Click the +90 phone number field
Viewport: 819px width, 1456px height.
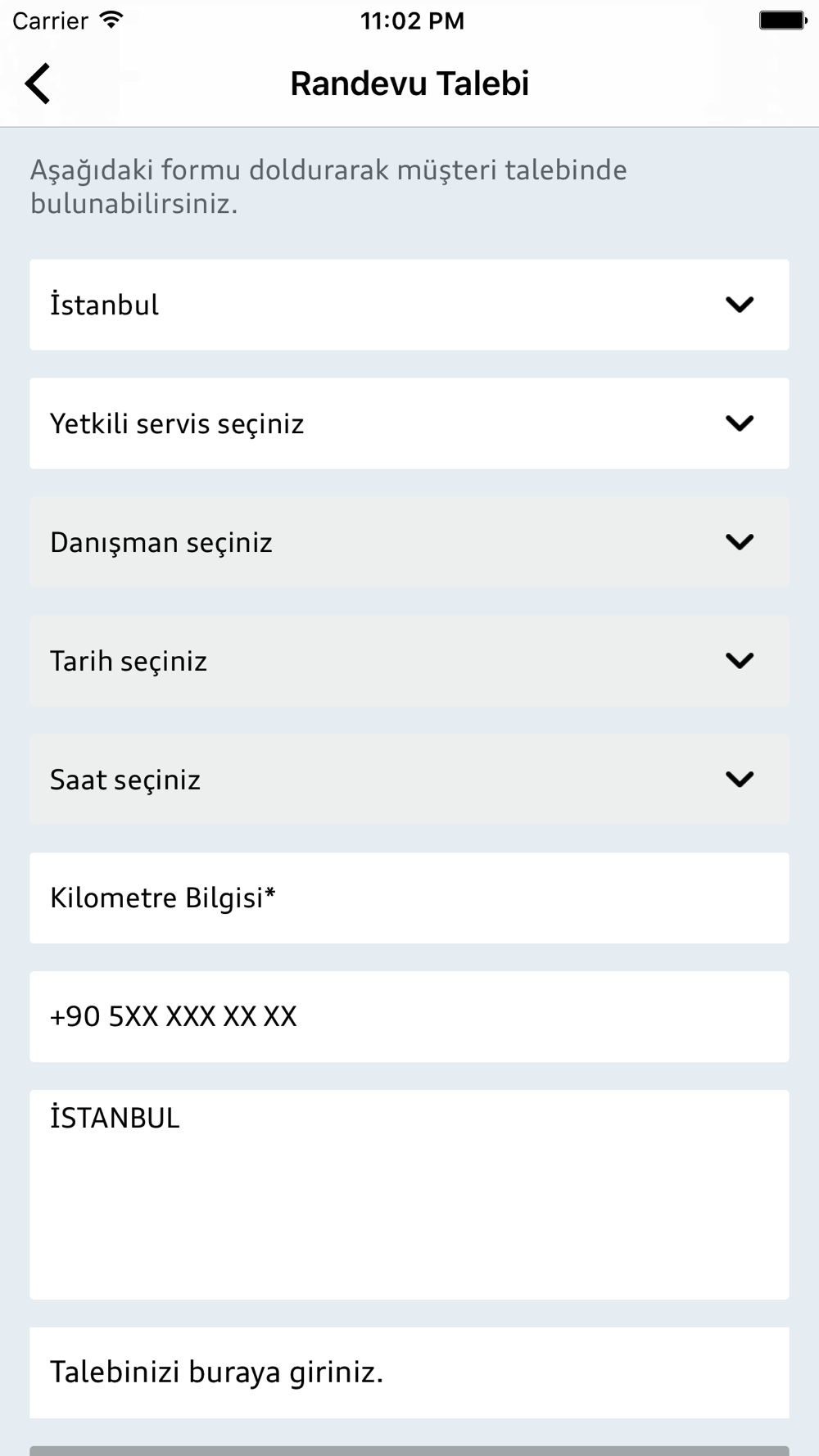(409, 1017)
